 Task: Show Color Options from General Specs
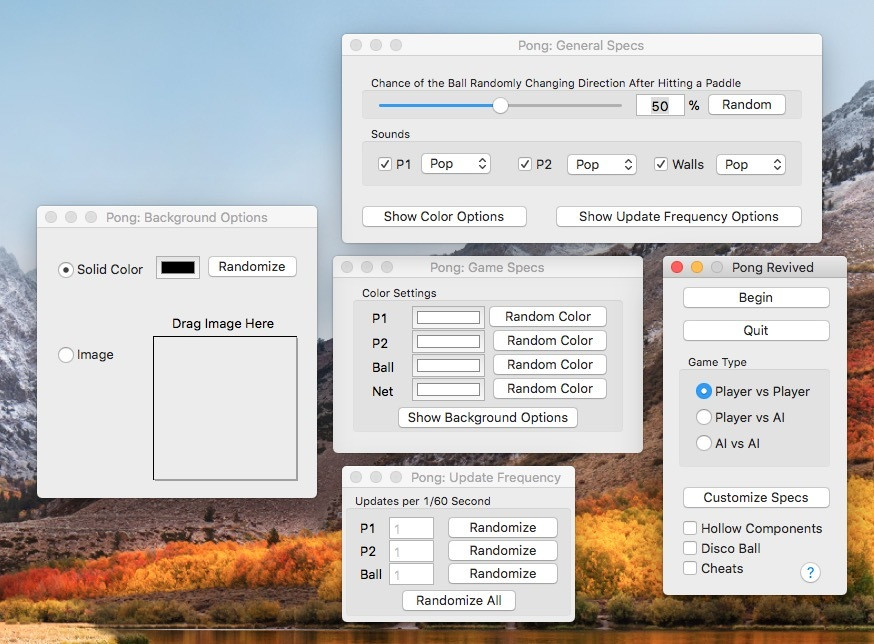click(444, 216)
